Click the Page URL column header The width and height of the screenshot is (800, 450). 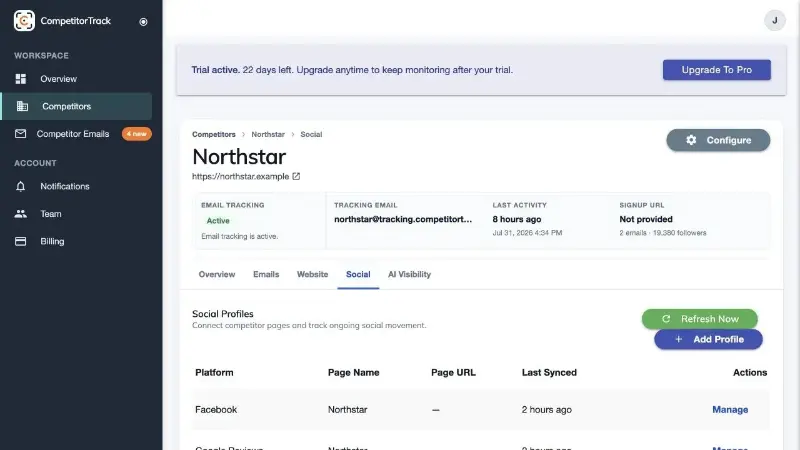click(453, 372)
